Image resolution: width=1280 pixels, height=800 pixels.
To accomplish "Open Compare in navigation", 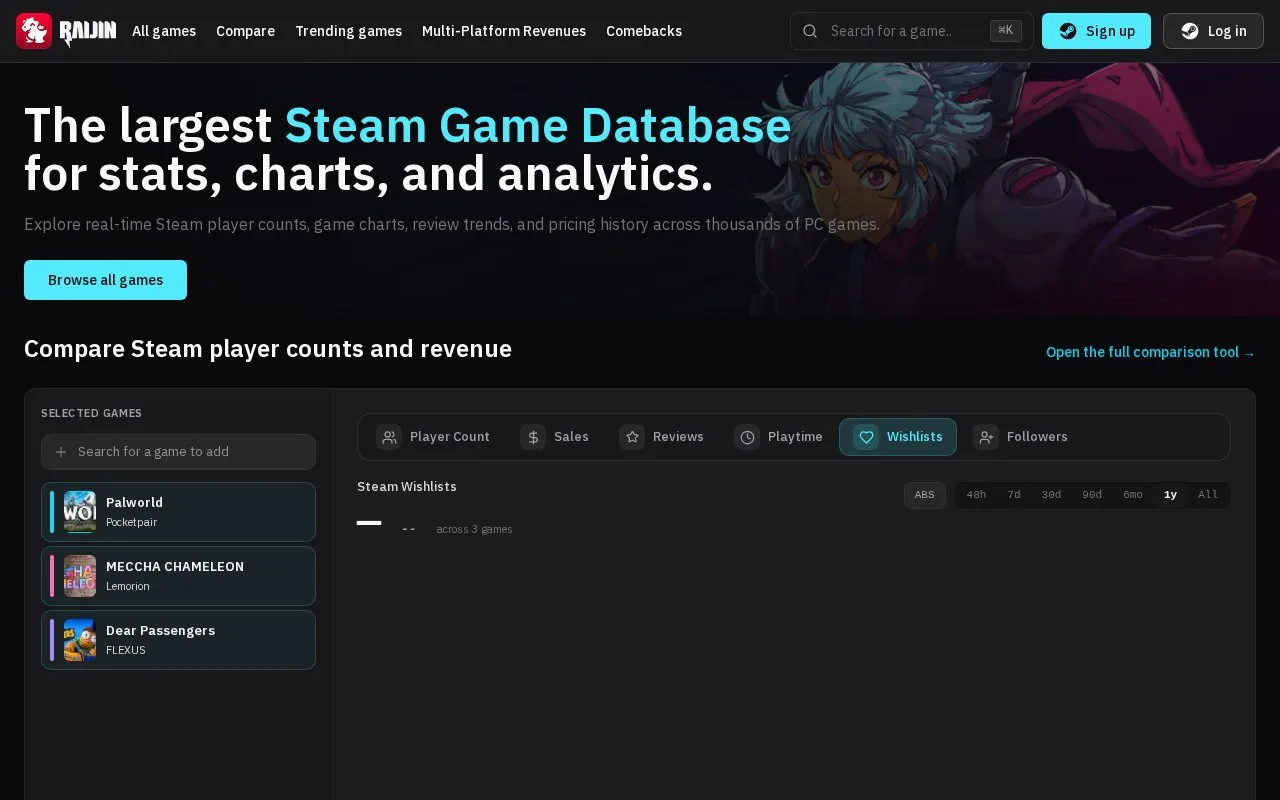I will point(245,31).
